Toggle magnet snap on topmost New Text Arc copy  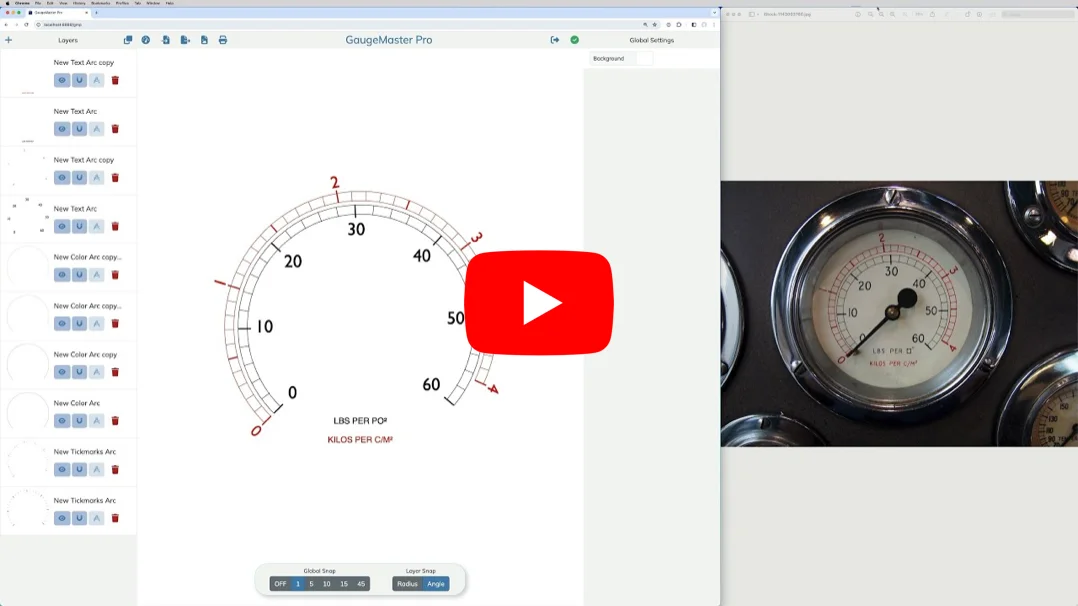(79, 80)
